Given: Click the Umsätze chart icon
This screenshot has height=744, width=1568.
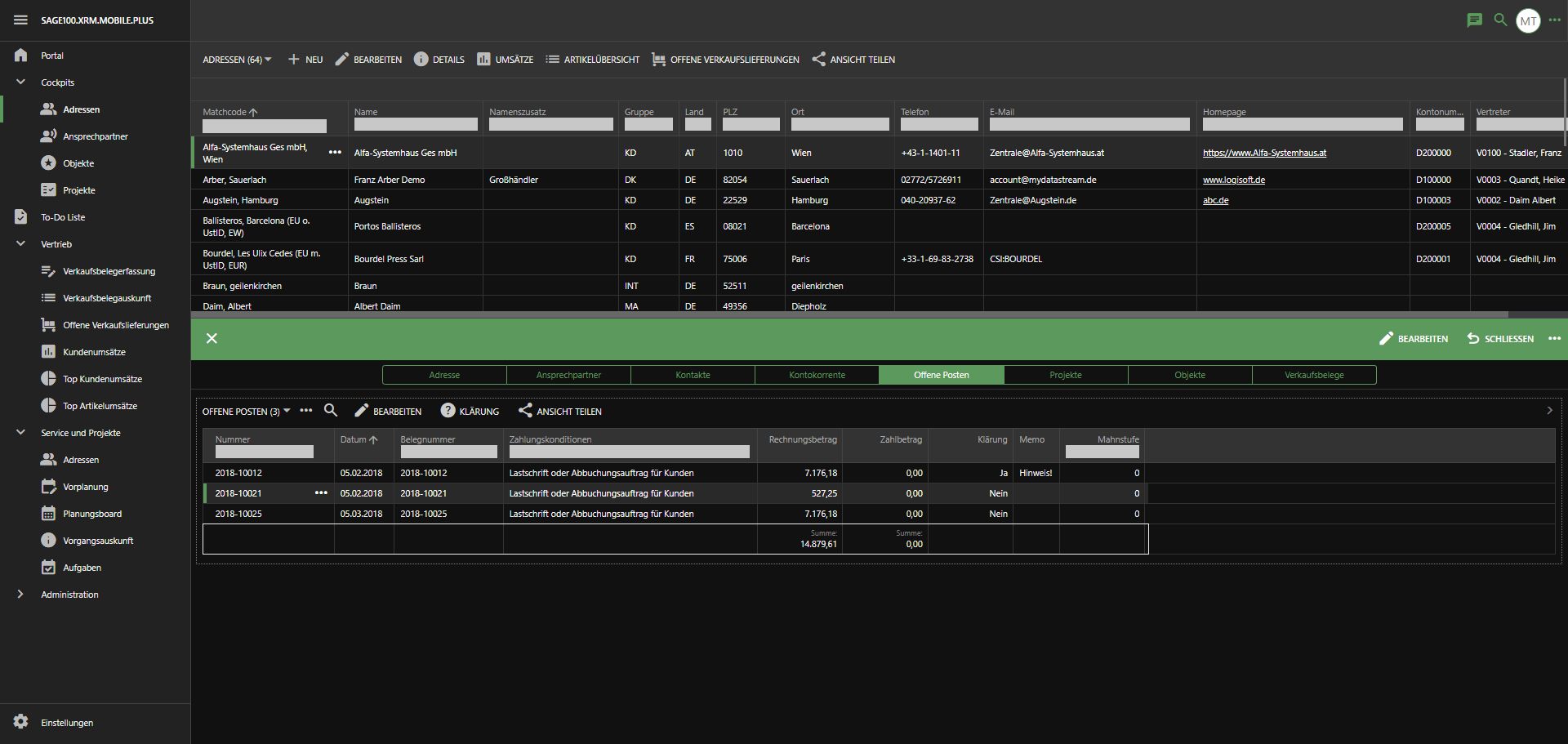Looking at the screenshot, I should (x=483, y=60).
